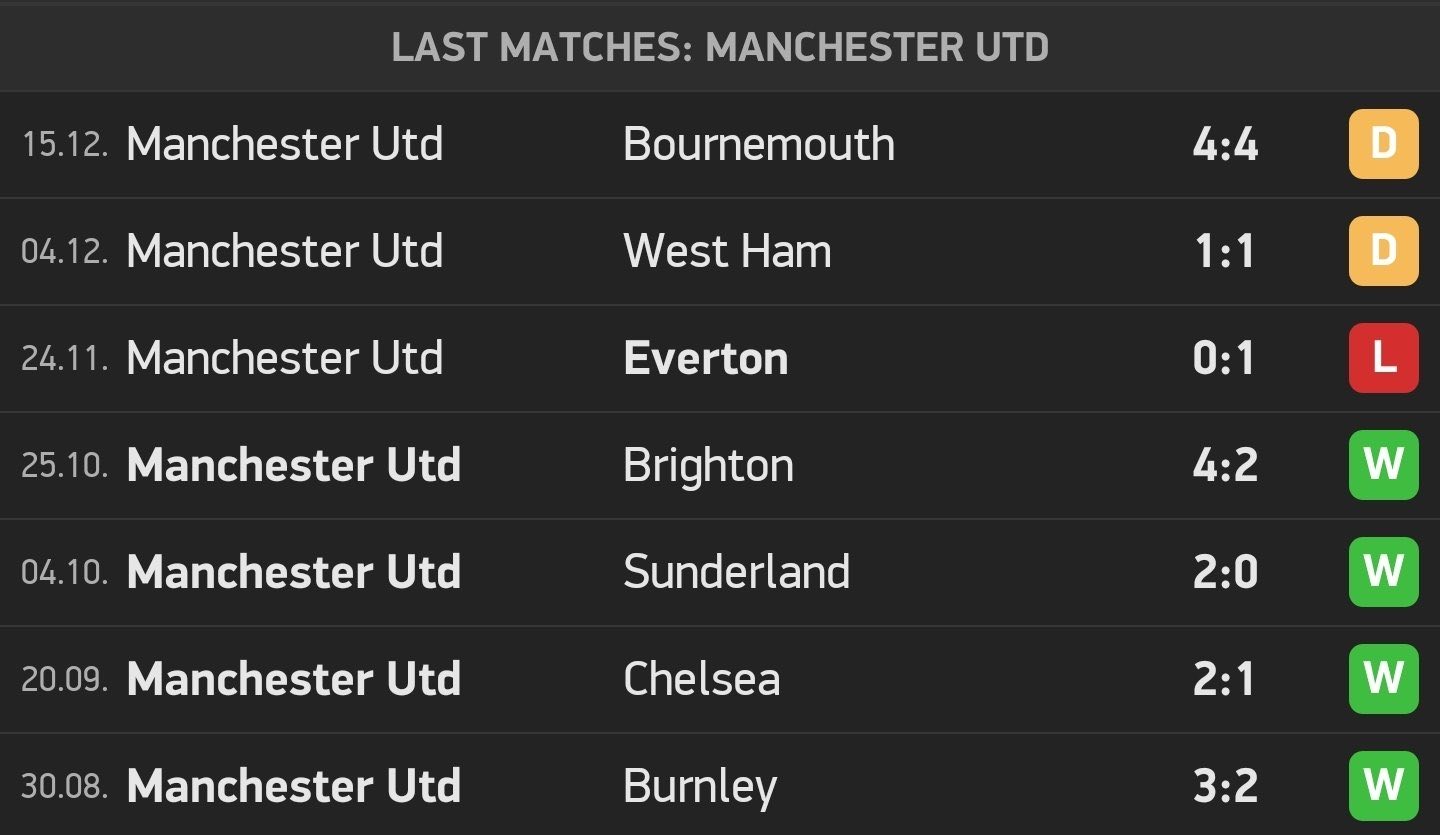Screen dimensions: 1440x835
Task: Open Manchester Utd in the Chelsea row
Action: click(294, 679)
